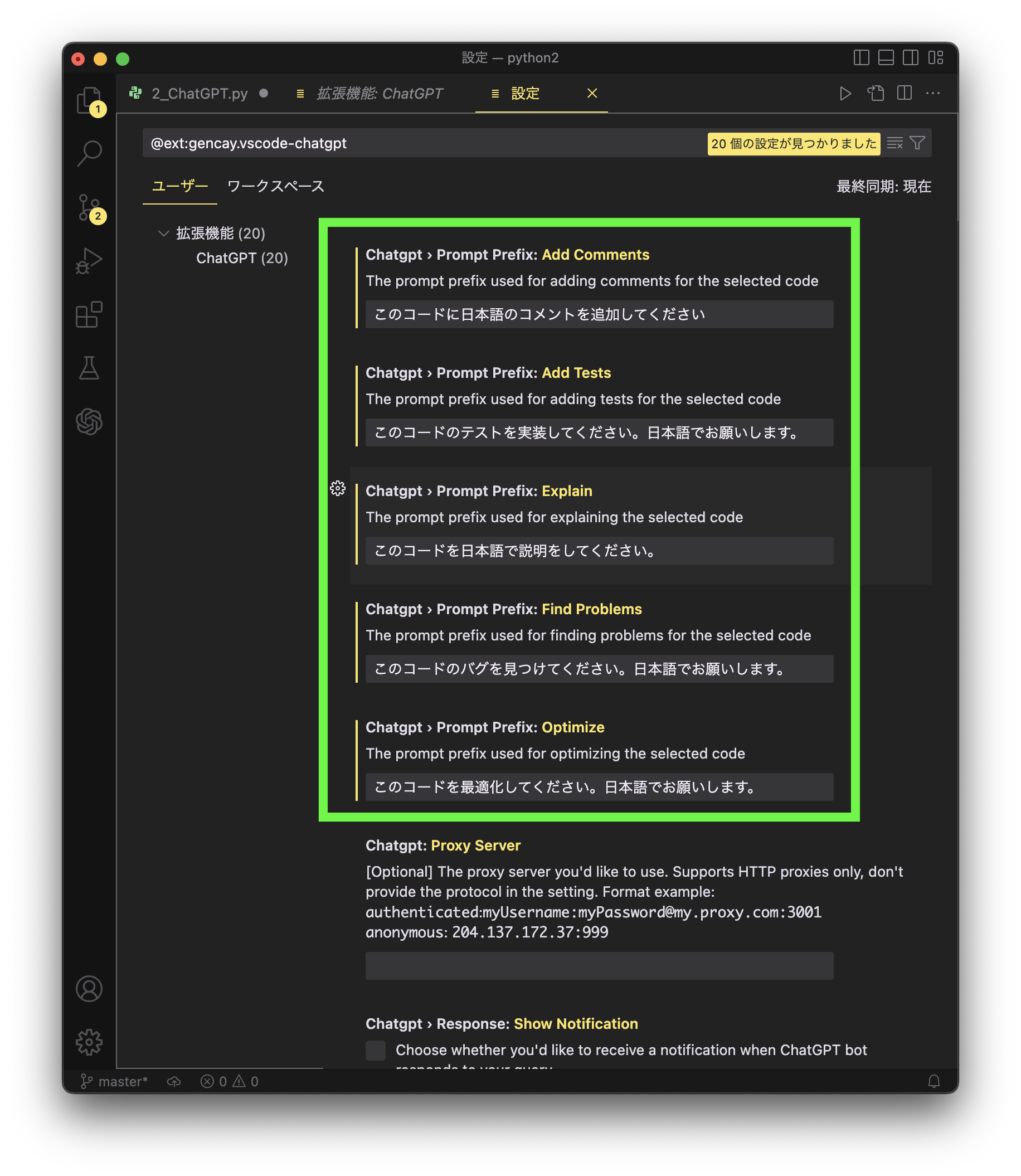
Task: Click the Run play icon in editor toolbar
Action: pos(845,94)
